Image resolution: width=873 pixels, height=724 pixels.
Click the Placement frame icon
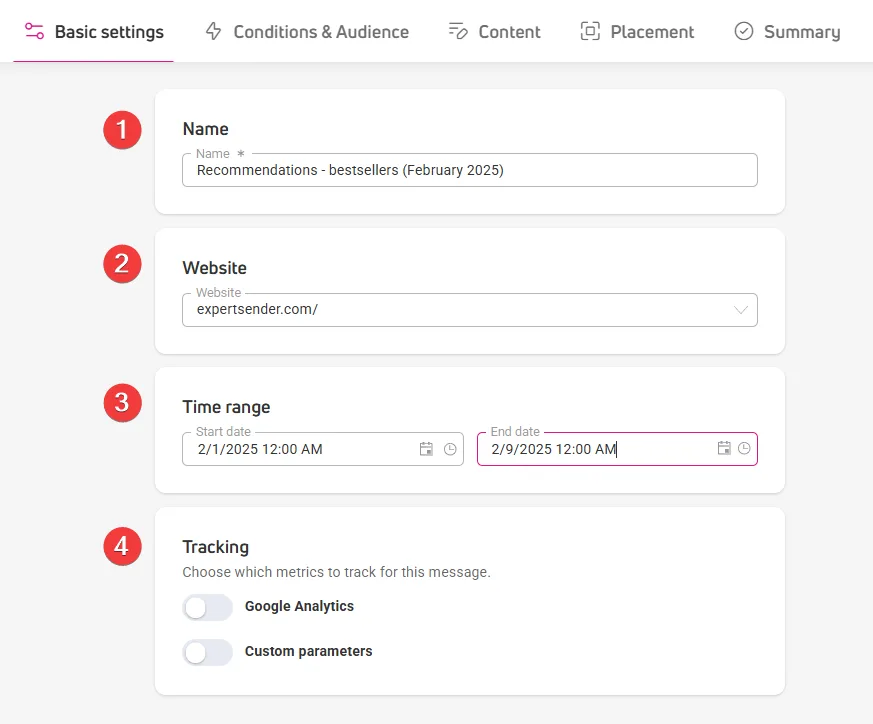point(590,31)
